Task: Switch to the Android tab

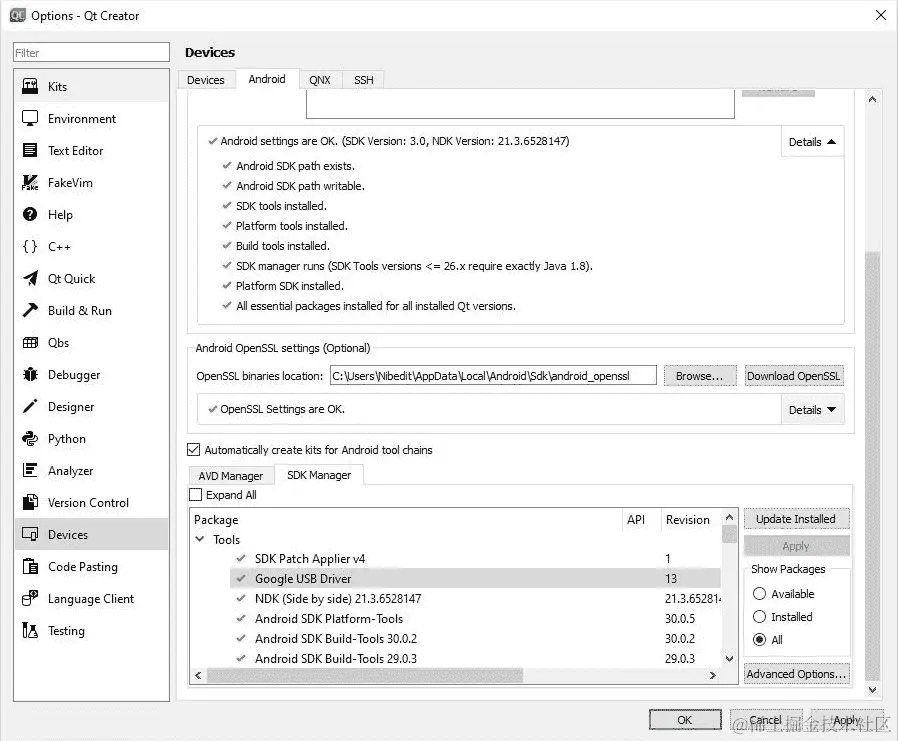Action: tap(267, 79)
